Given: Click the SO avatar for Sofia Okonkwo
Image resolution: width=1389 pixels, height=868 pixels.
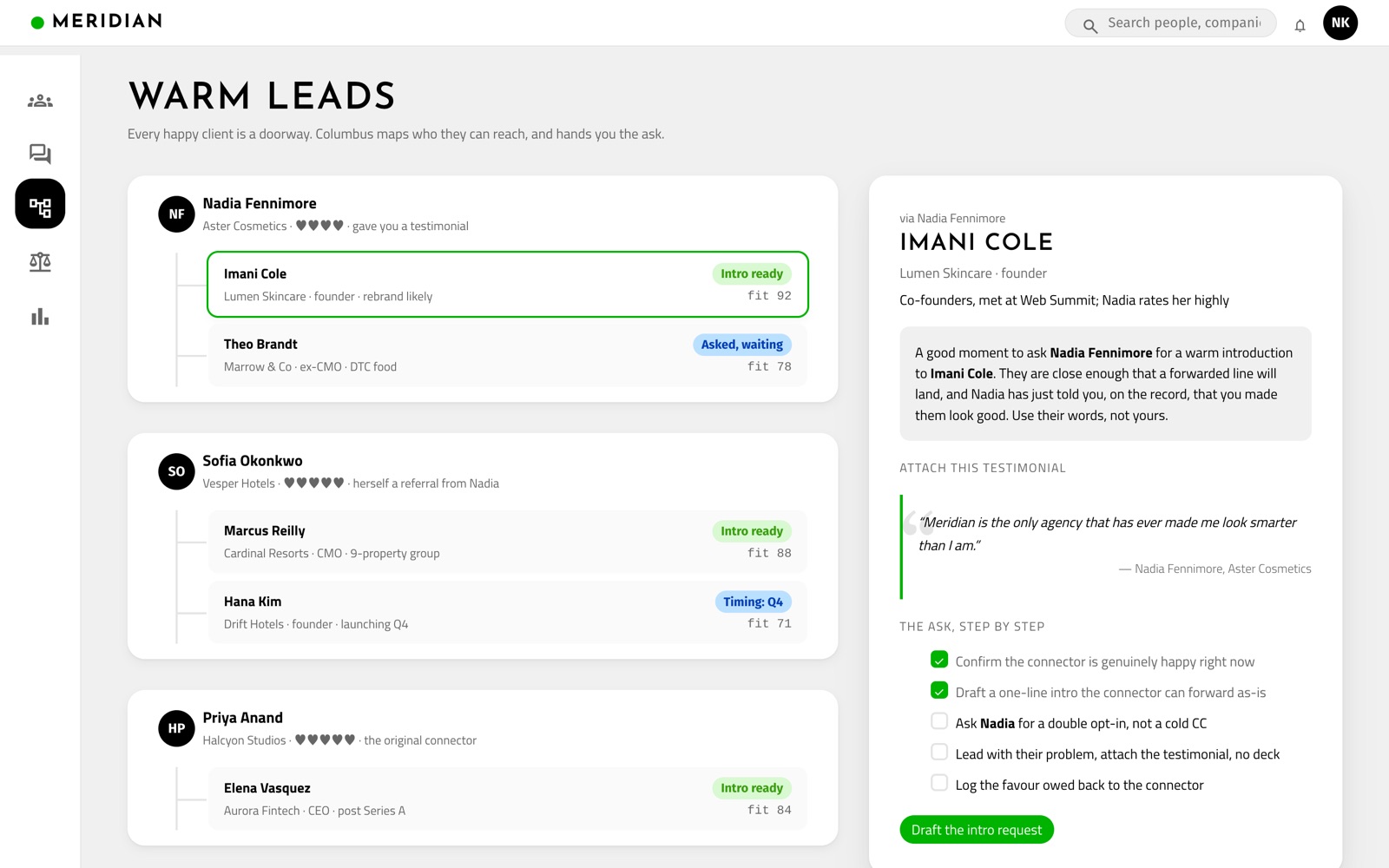Looking at the screenshot, I should click(176, 471).
